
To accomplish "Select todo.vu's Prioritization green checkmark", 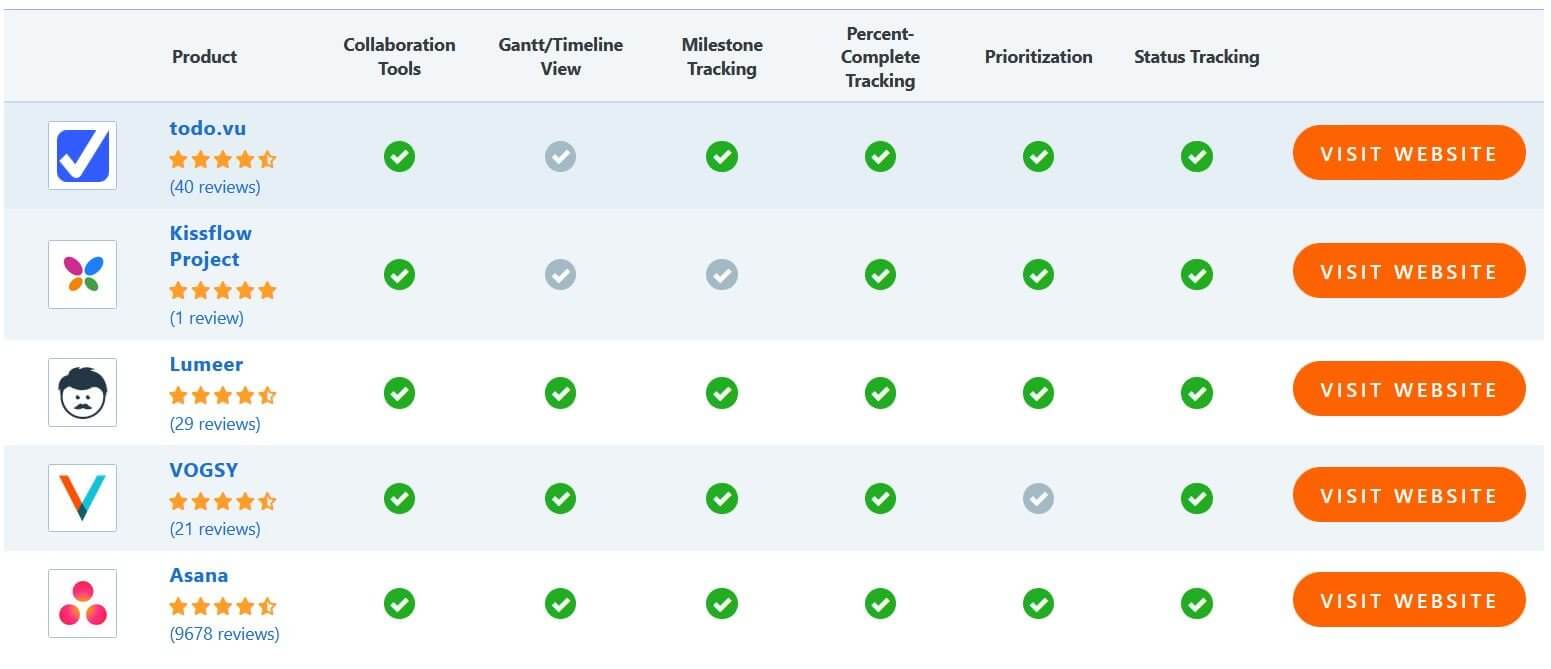I will [1038, 156].
